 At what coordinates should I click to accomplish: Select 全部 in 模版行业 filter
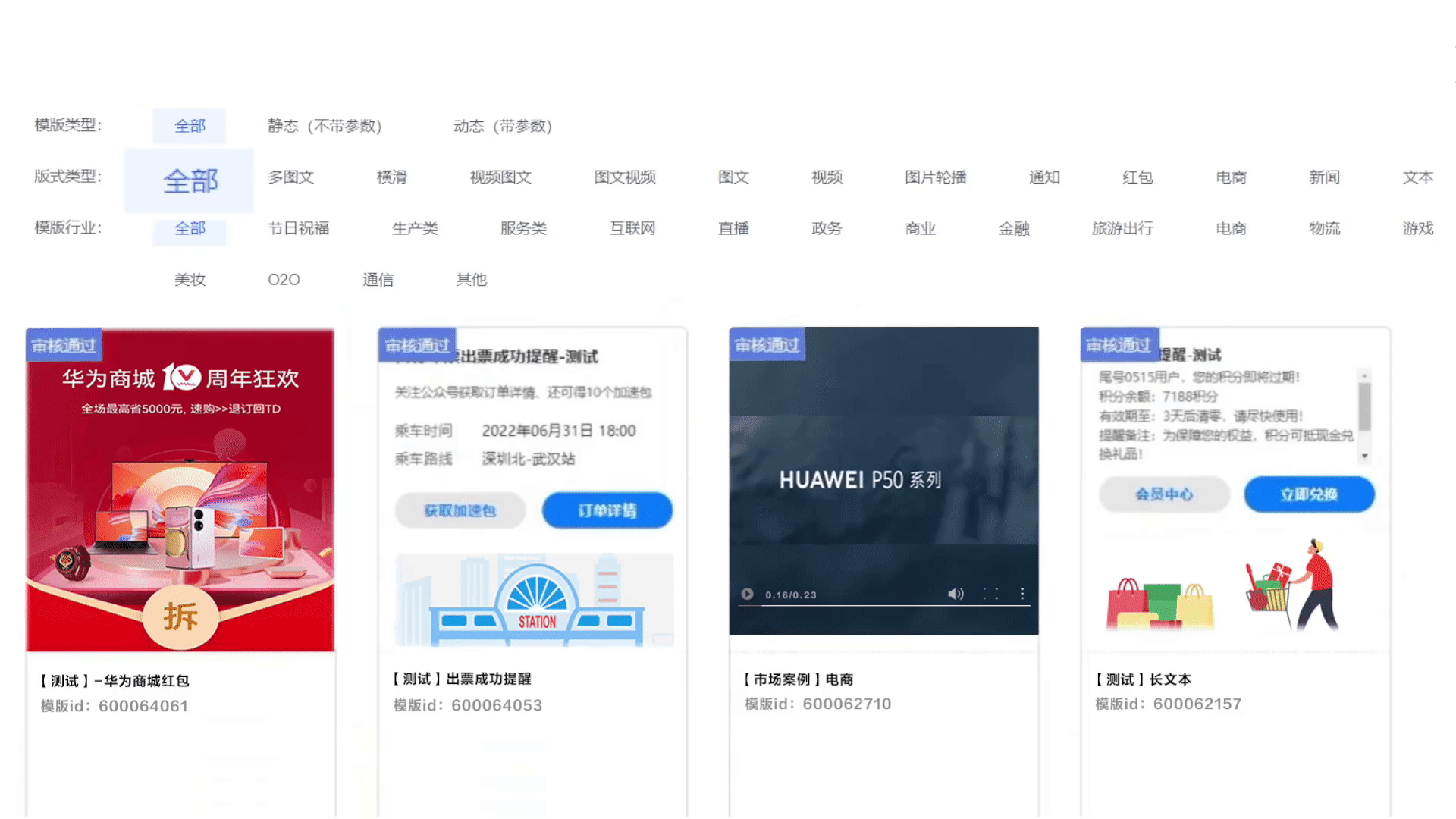coord(190,228)
